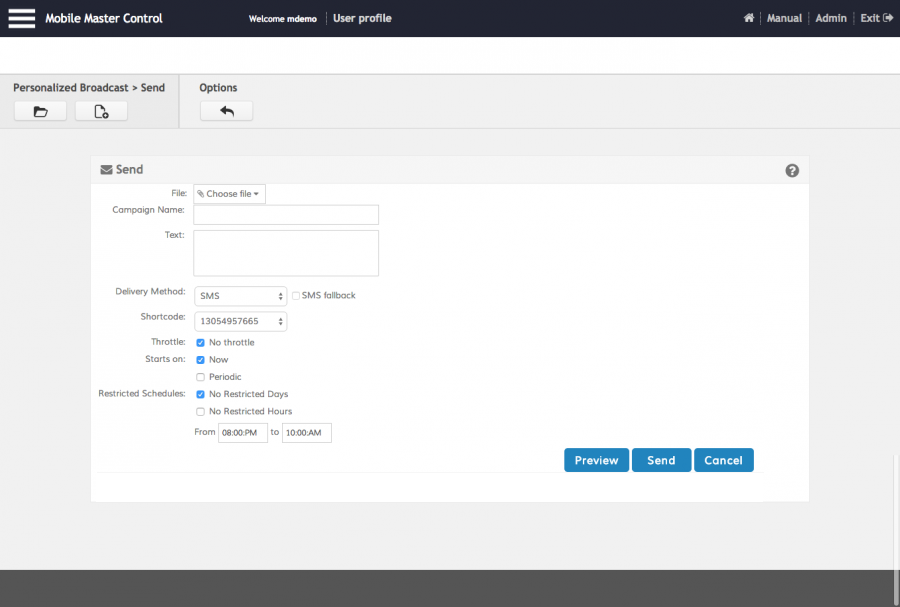Open the hamburger navigation menu
The image size is (900, 607).
[x=21, y=18]
